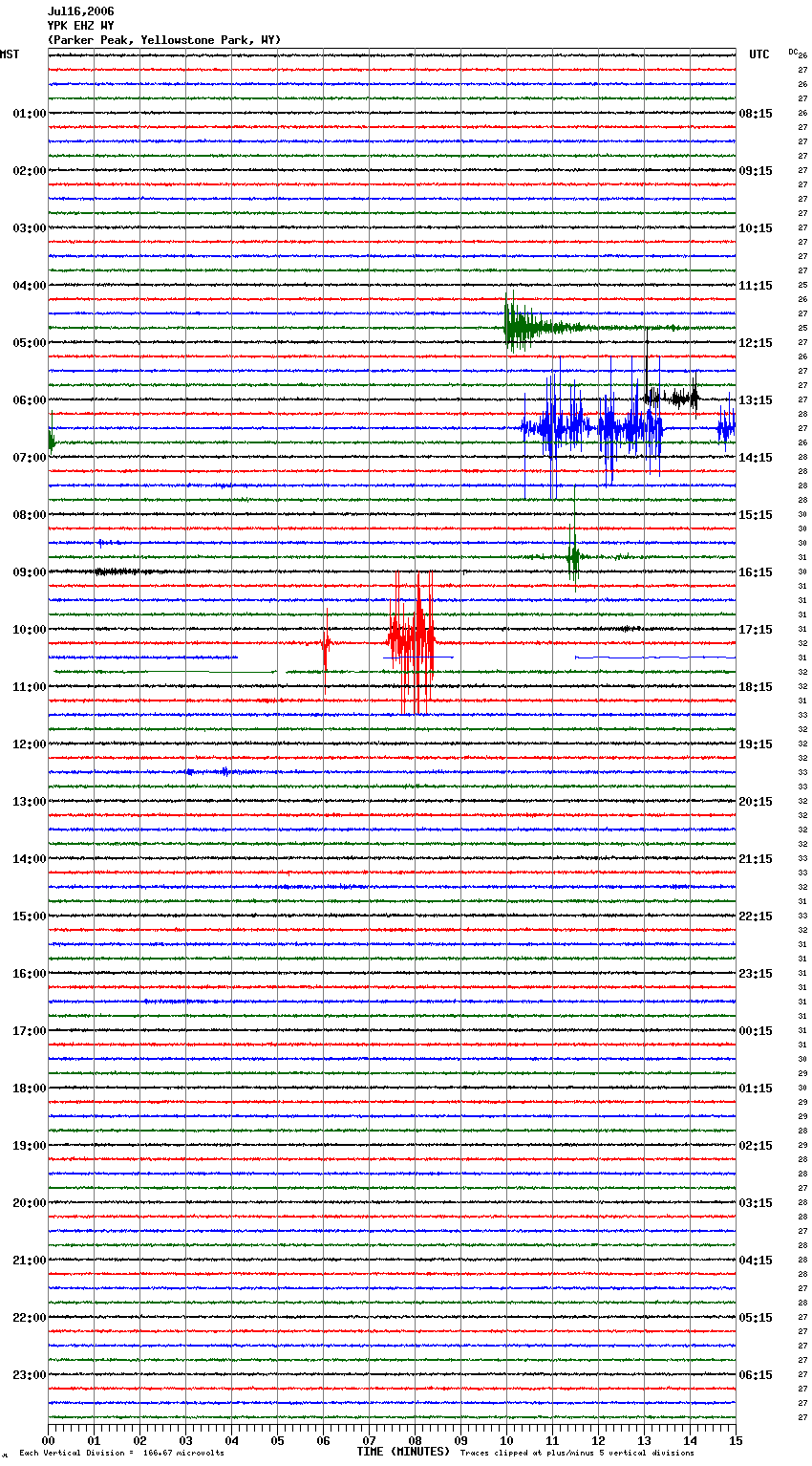812x1466 pixels.
Task: Click the large blue burst in the 06:30 trace
Action: coord(592,428)
